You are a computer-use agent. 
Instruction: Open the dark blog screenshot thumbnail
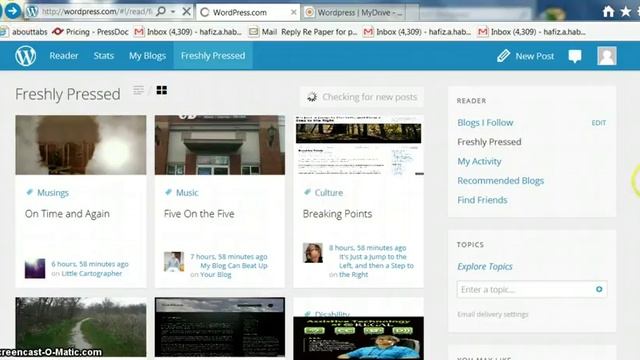(220, 327)
